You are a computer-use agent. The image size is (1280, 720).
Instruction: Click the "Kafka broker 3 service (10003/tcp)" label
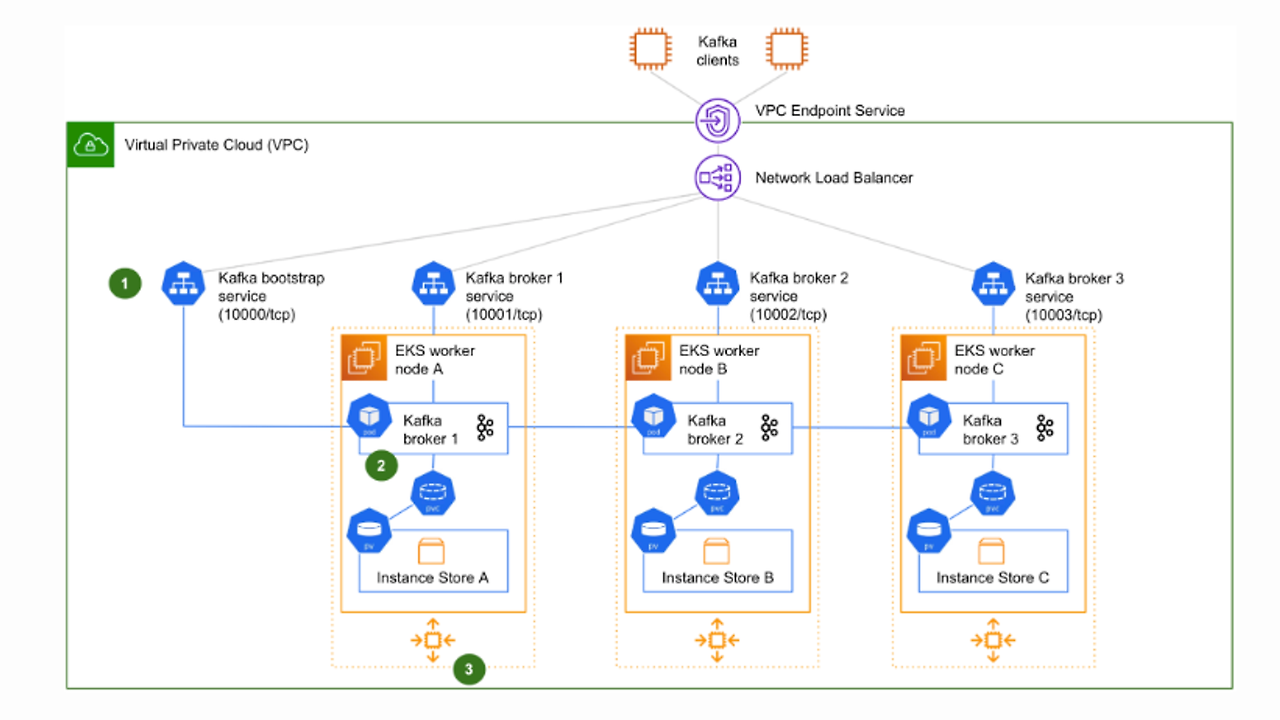click(1074, 296)
